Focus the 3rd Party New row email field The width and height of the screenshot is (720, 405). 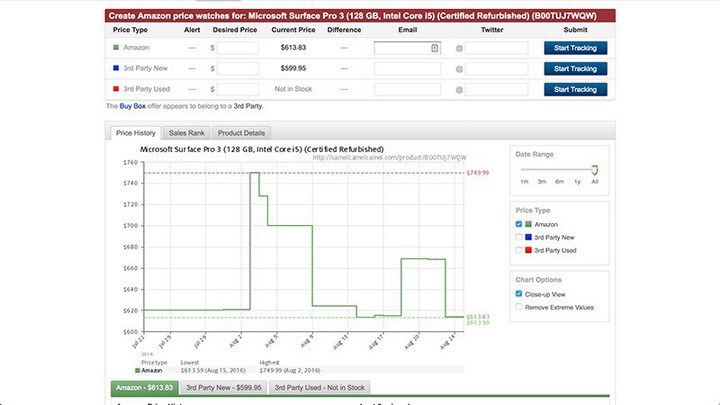point(407,68)
